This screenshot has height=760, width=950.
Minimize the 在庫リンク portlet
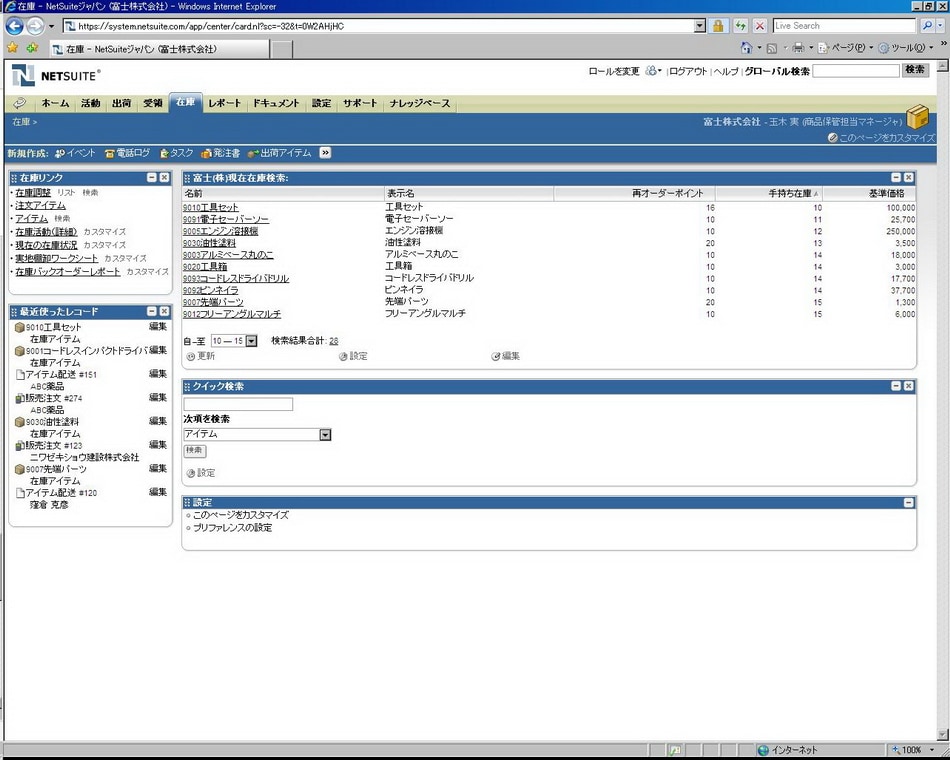tap(151, 178)
